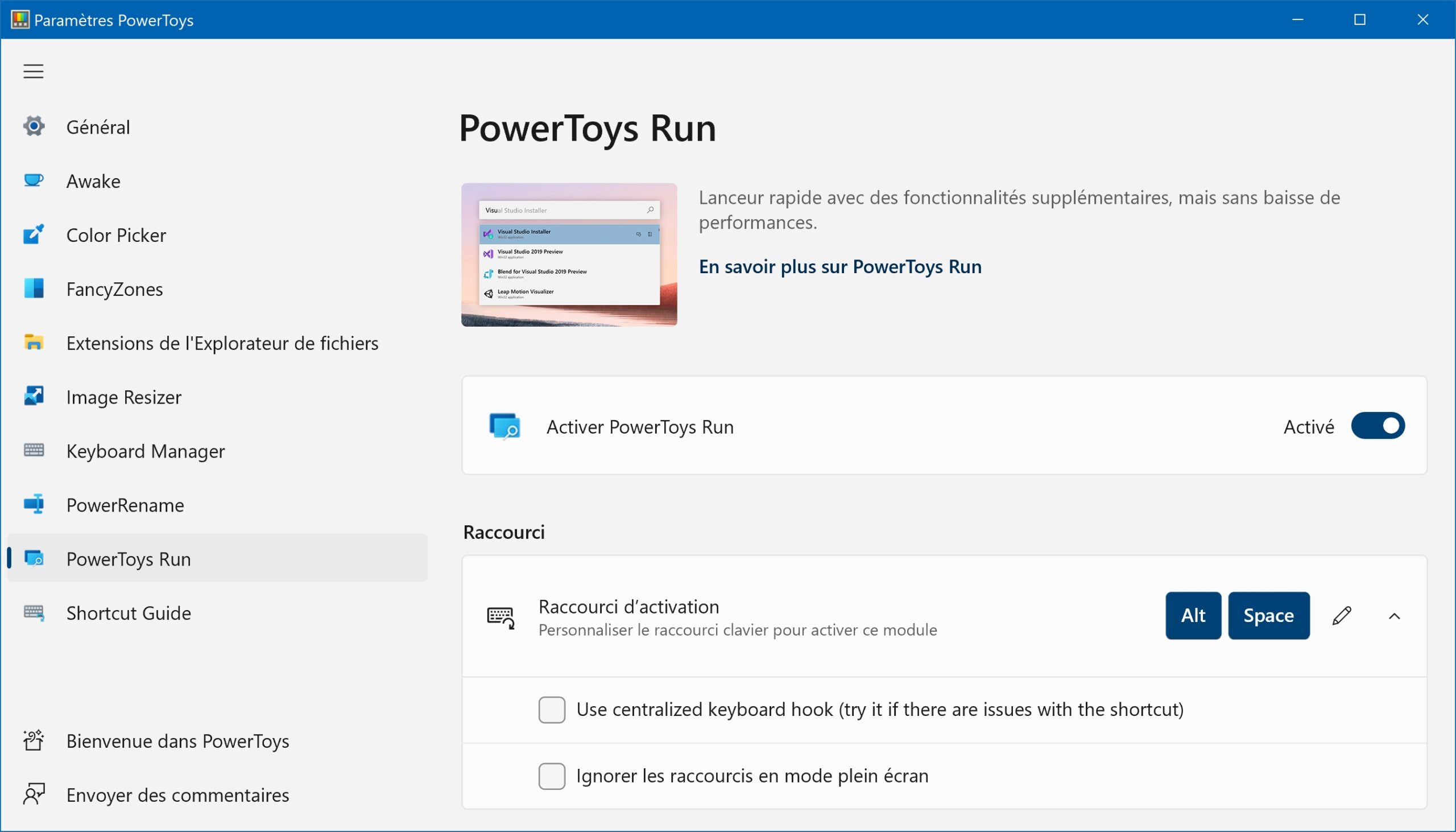Screen dimensions: 1456x832
Task: Click the Général gear icon
Action: point(34,126)
